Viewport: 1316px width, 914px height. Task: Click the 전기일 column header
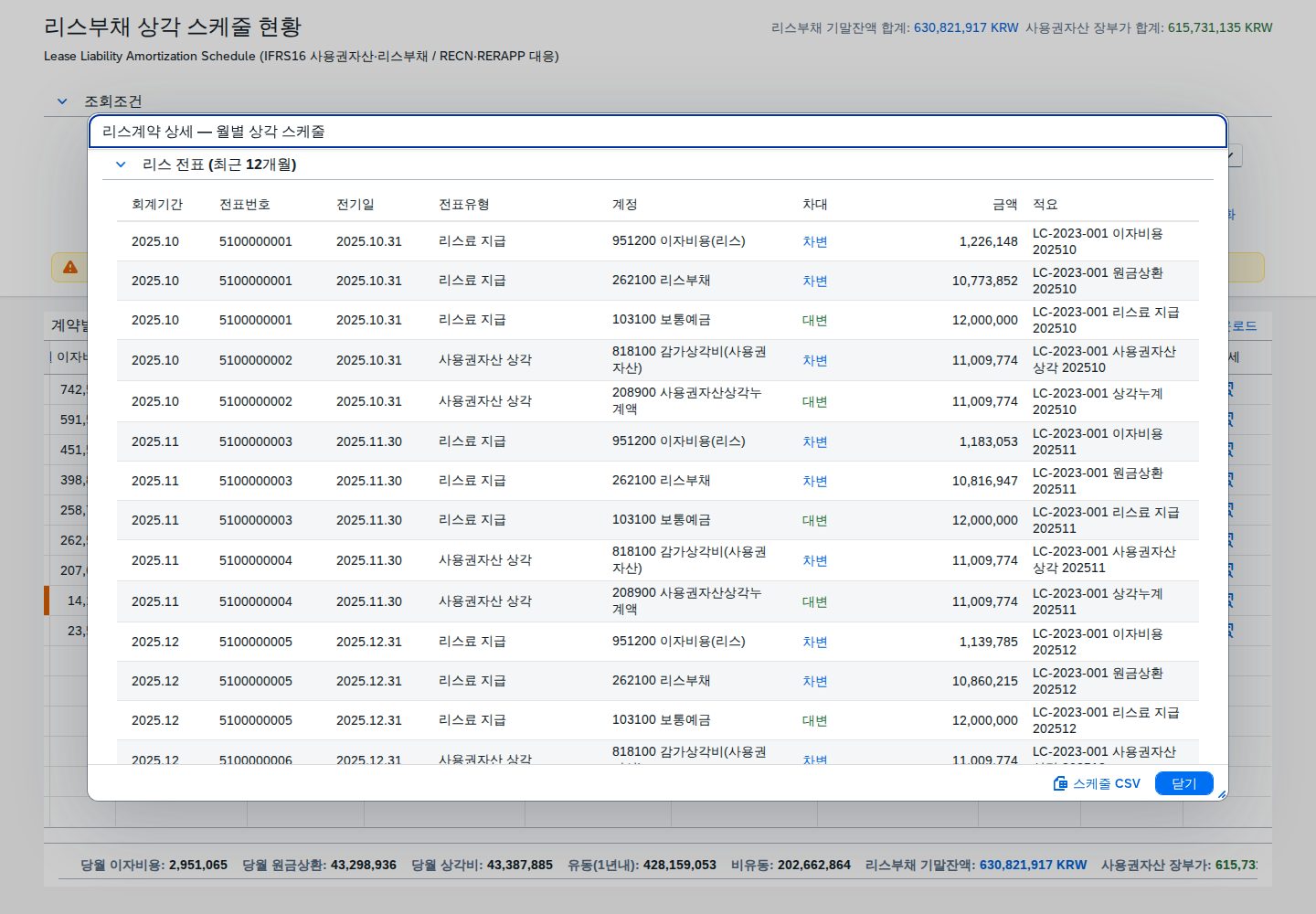click(356, 205)
